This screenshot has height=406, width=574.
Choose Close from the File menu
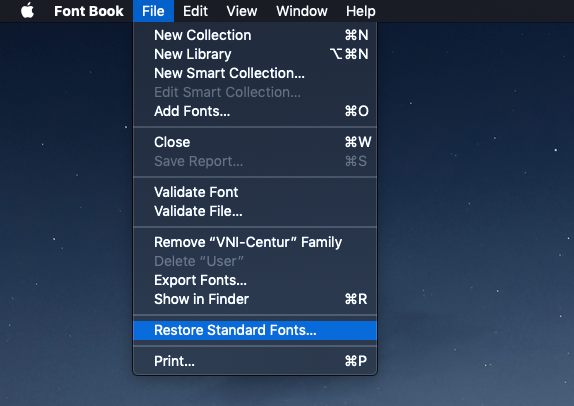255,142
